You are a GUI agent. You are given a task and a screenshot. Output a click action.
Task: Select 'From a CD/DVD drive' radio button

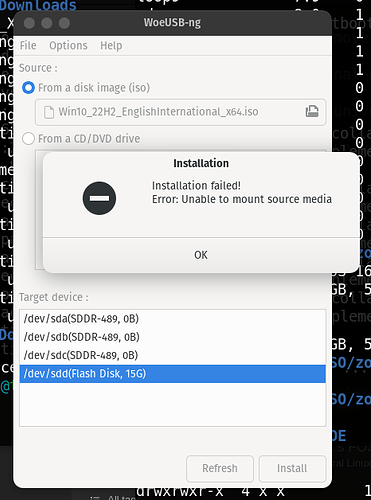coord(28,139)
